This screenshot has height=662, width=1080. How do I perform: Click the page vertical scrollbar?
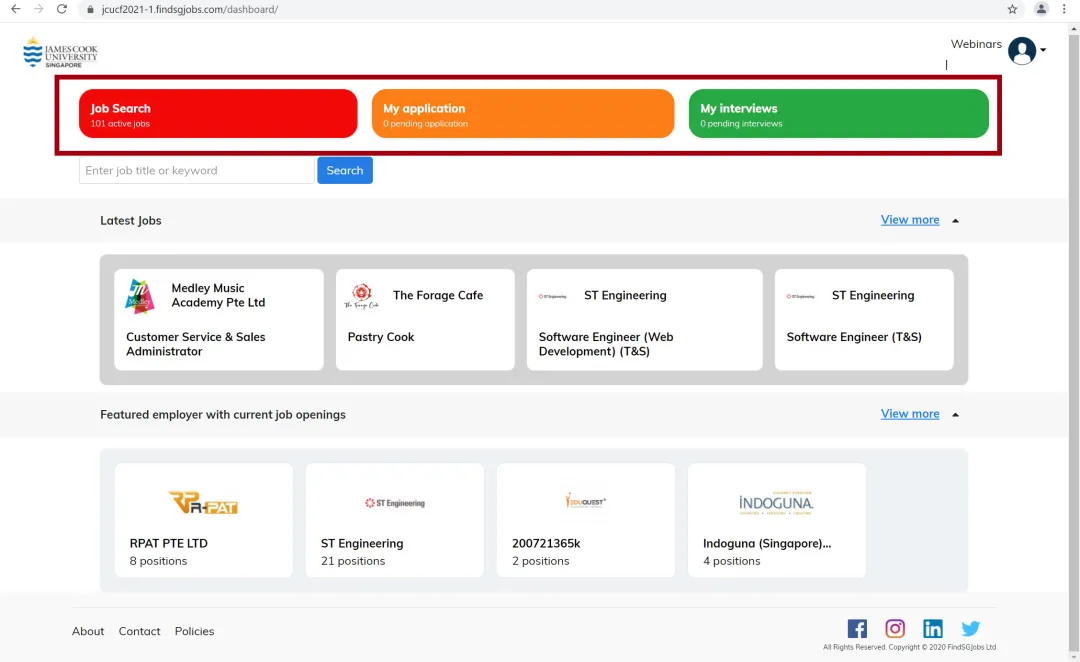[1074, 342]
